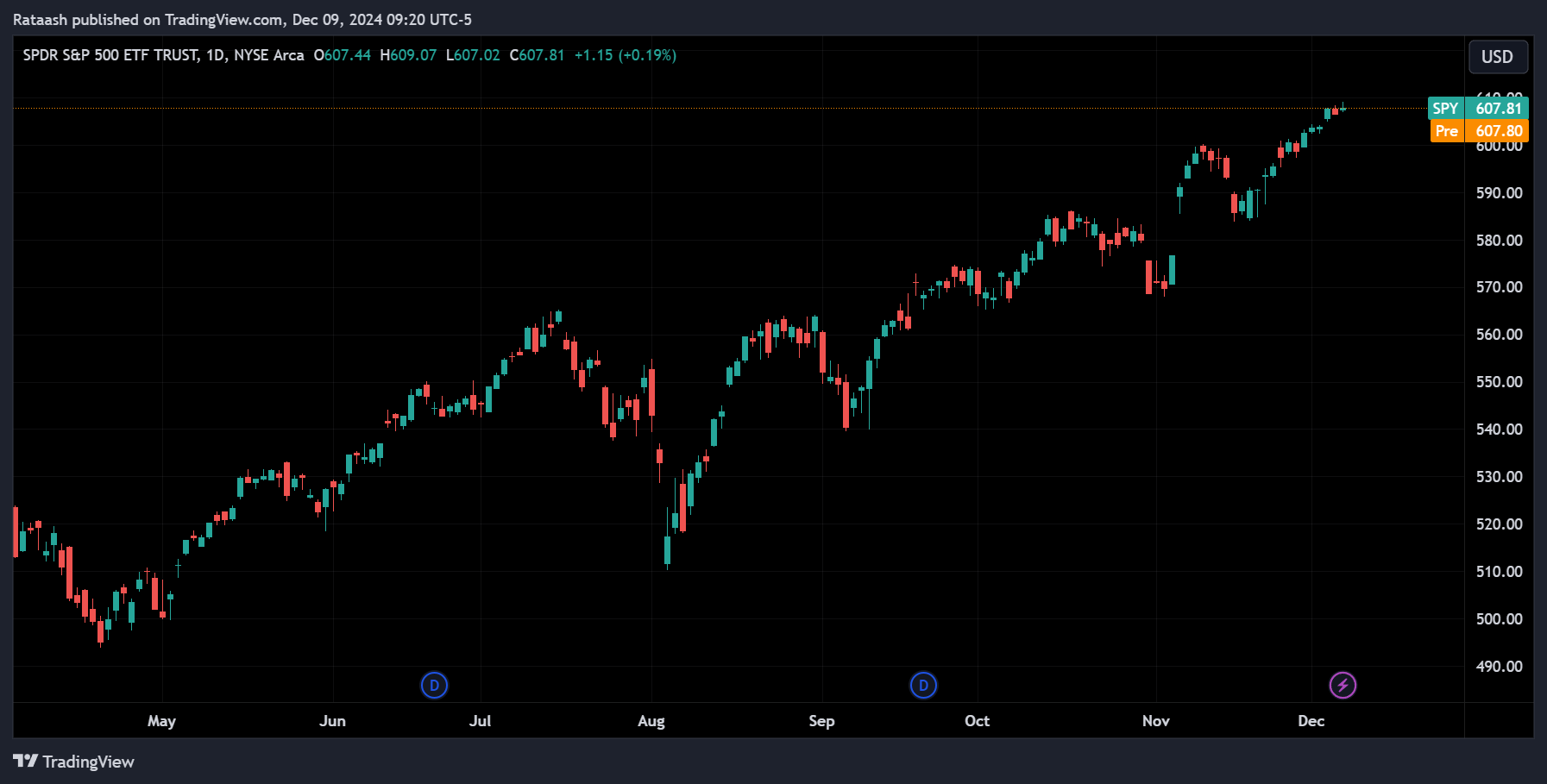Click the close value C607.81
Image resolution: width=1547 pixels, height=784 pixels.
coord(537,55)
